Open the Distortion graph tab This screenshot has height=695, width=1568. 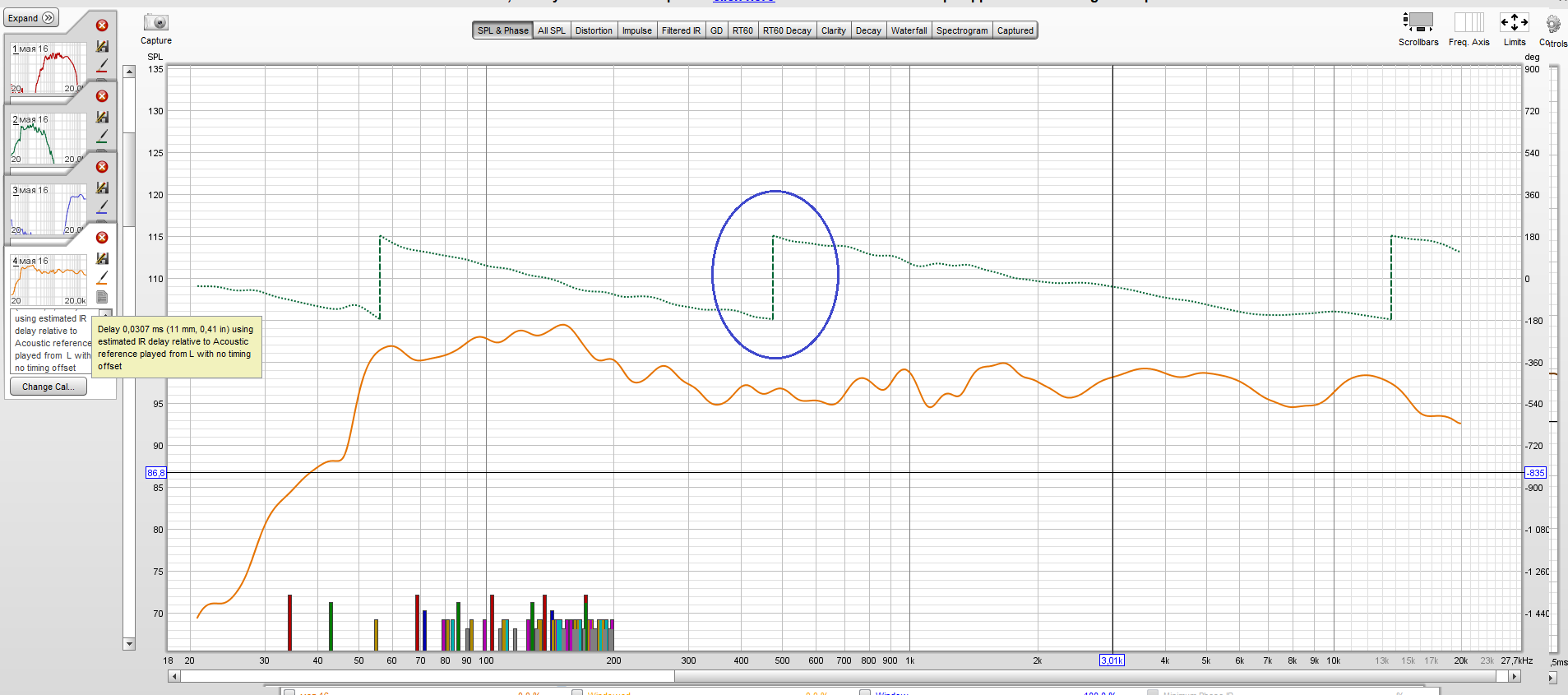coord(593,30)
